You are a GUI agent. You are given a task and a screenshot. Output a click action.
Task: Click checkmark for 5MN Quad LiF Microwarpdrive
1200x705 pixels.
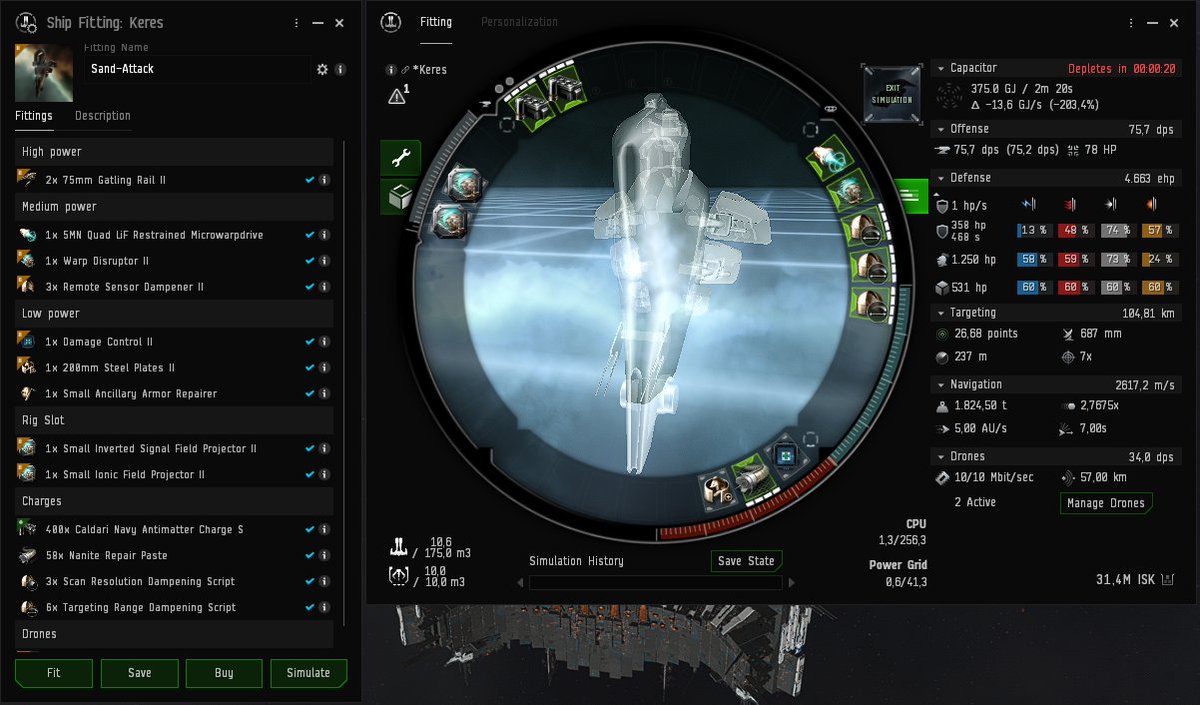click(310, 235)
